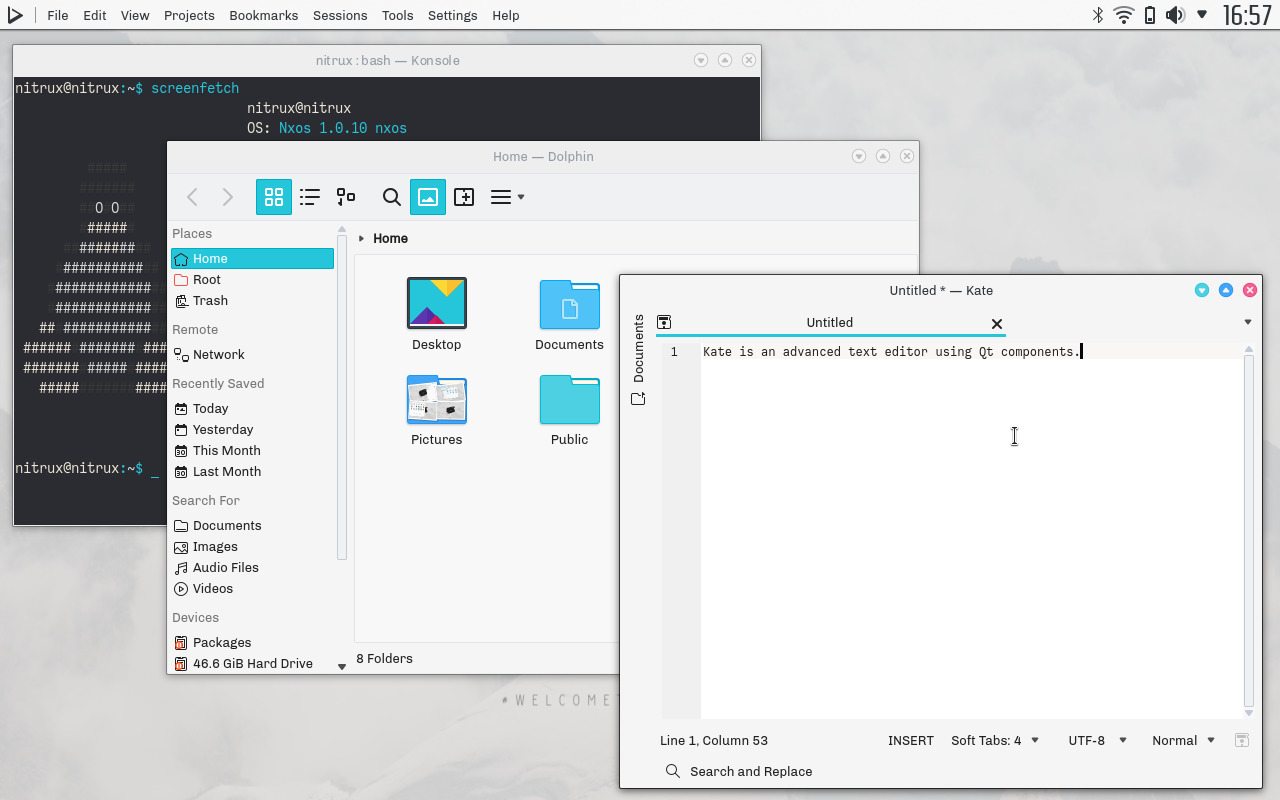Open the search bar in Dolphin's toolbar
This screenshot has width=1280, height=800.
(x=391, y=197)
